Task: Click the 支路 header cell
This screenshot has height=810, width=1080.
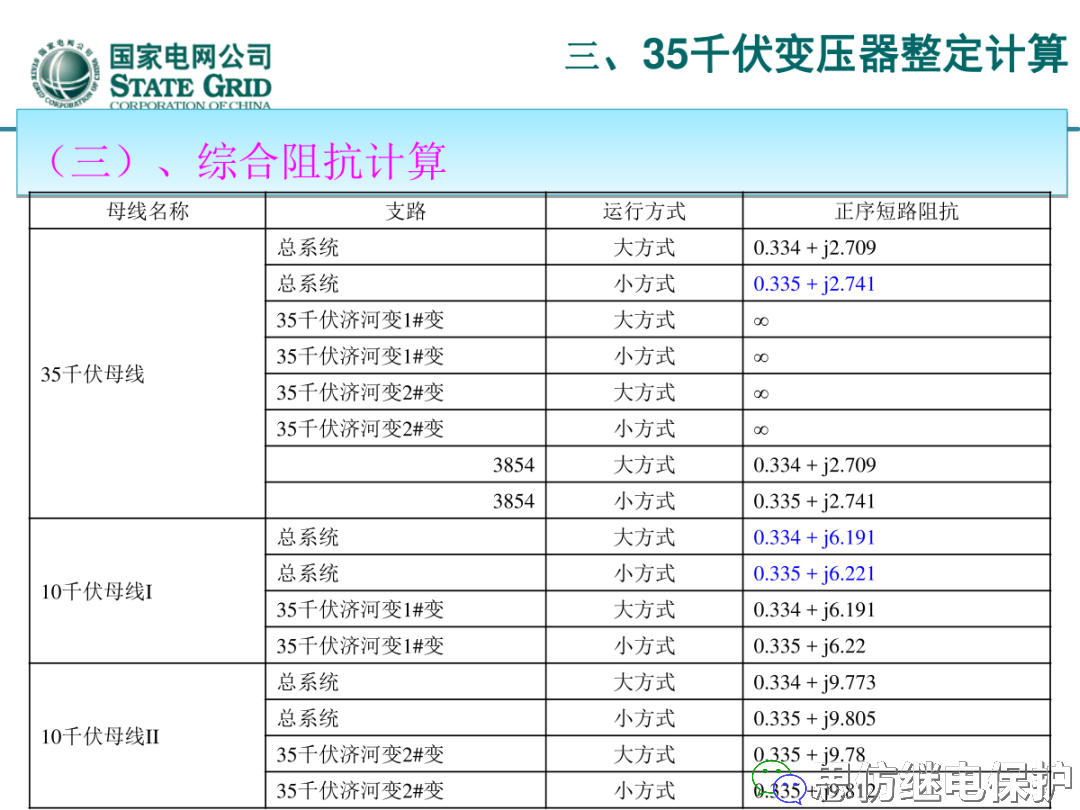Action: pyautogui.click(x=404, y=211)
